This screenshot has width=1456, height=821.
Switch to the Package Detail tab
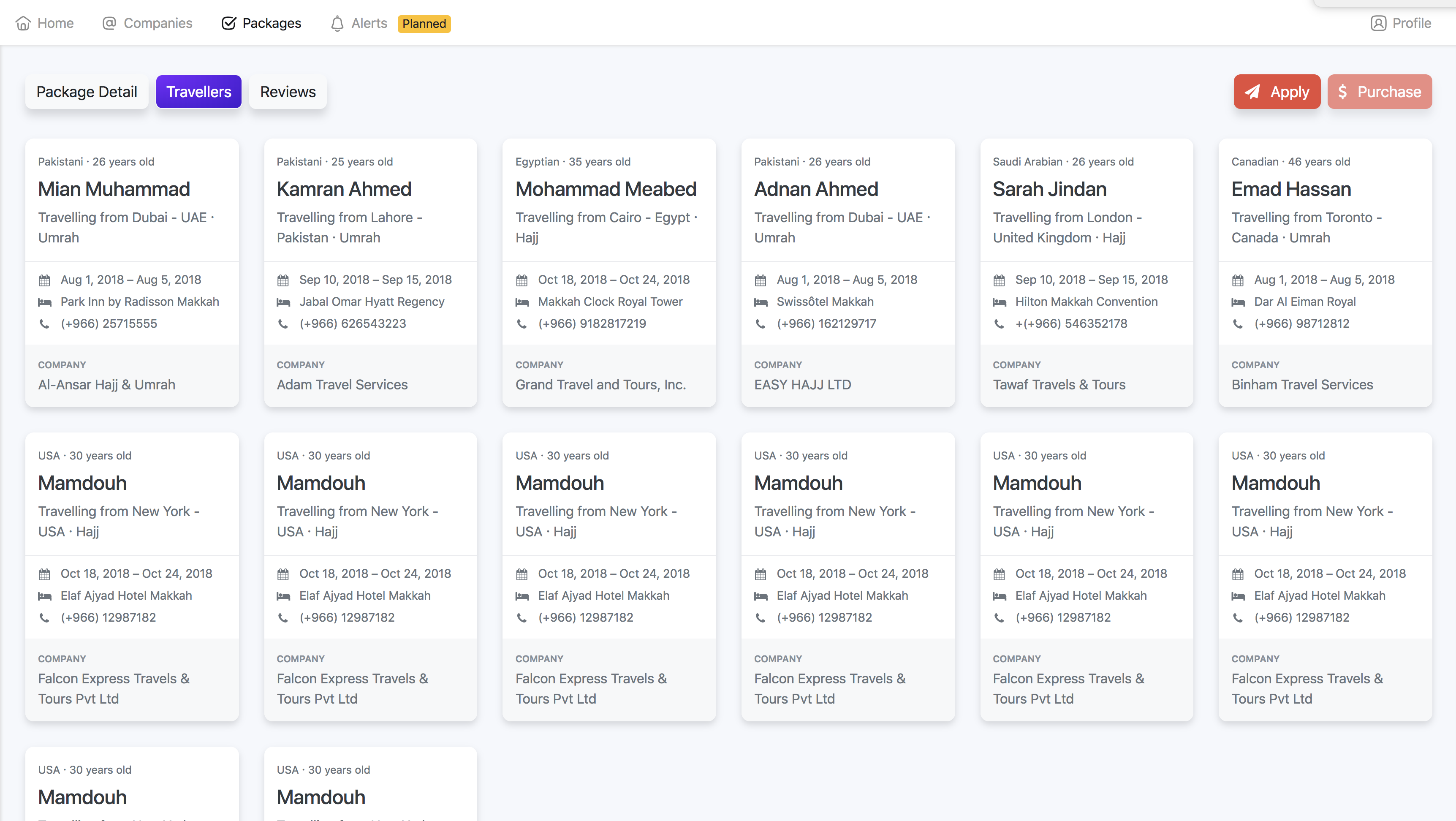pos(87,92)
